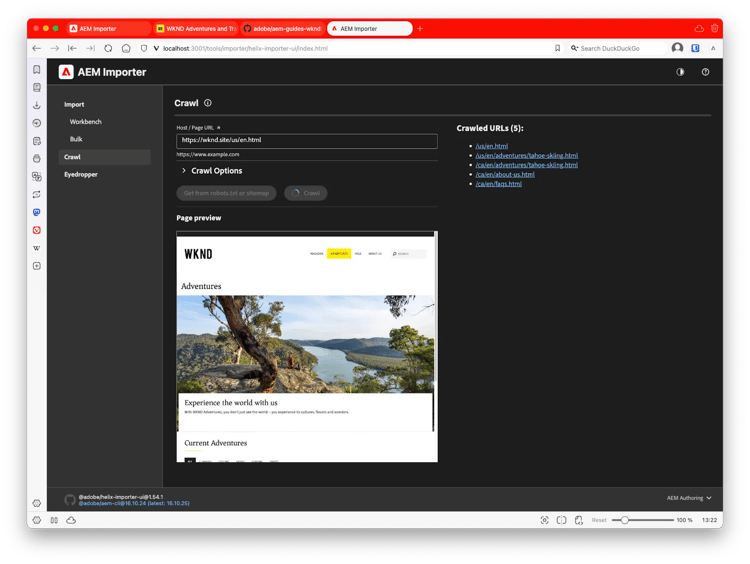The width and height of the screenshot is (750, 564).
Task: Open the History panel icon
Action: [37, 123]
